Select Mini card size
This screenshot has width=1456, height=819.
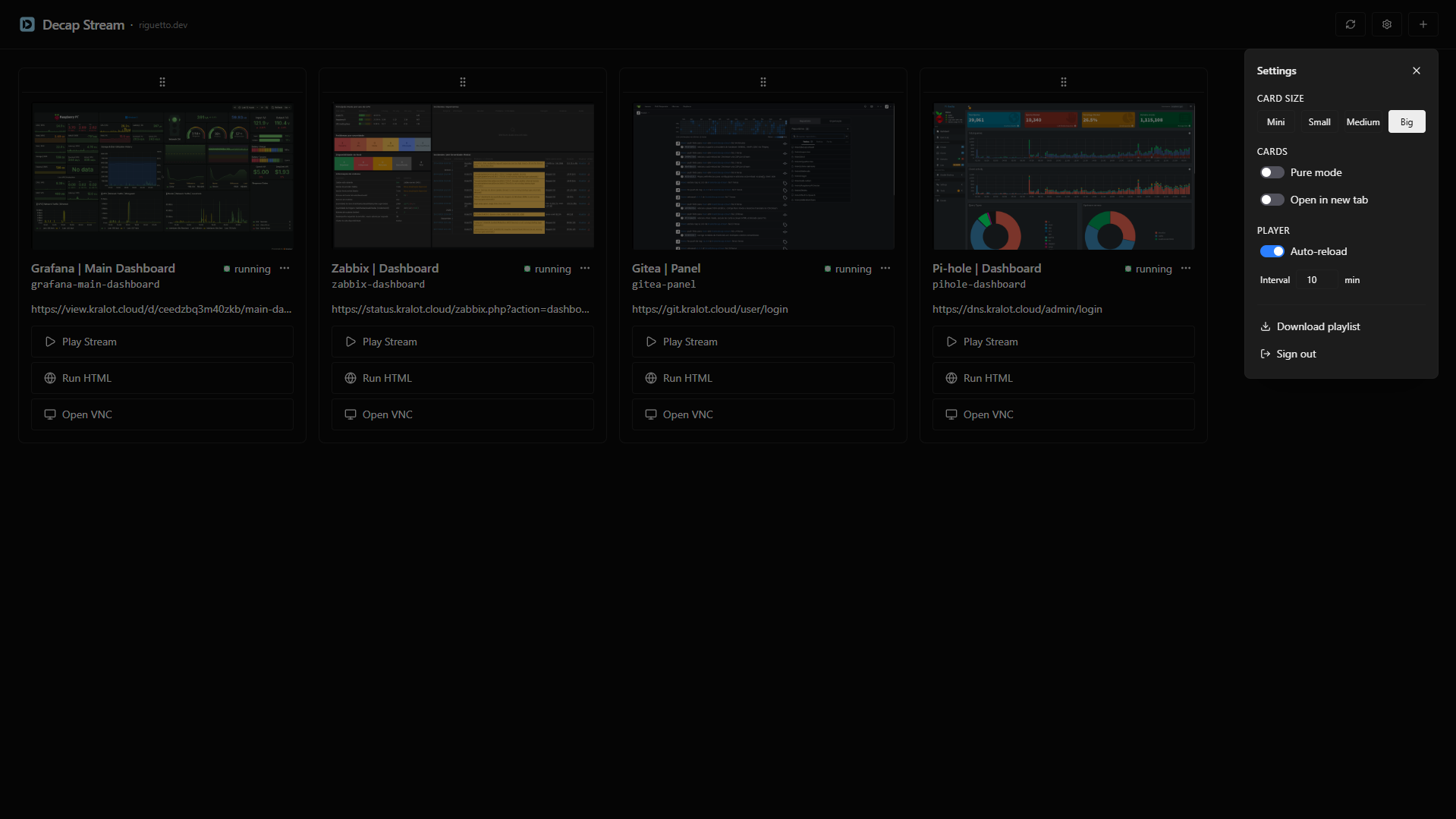(1275, 121)
